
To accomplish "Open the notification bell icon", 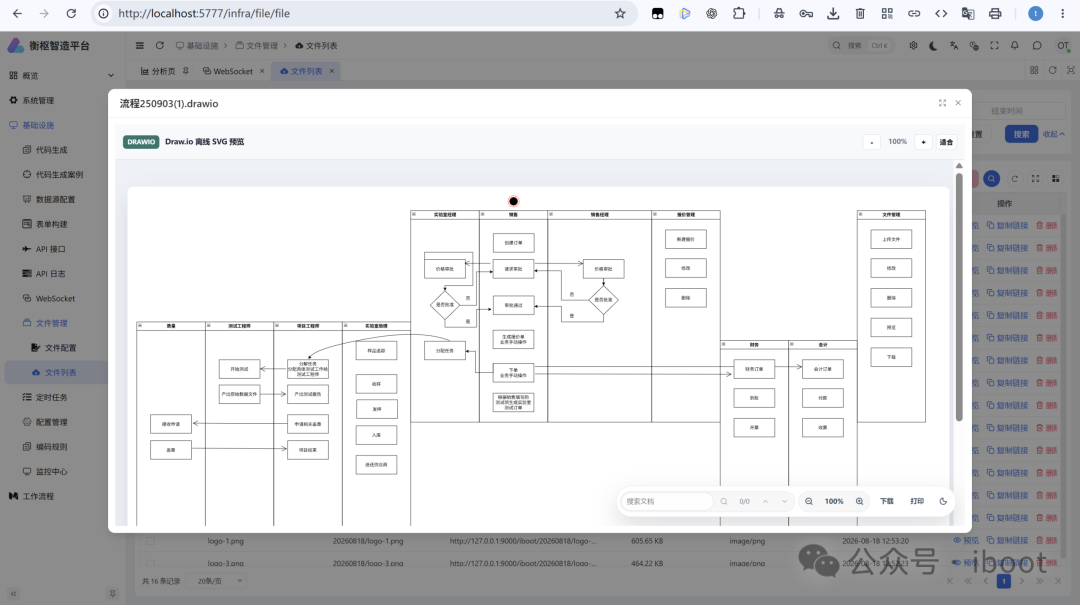I will point(1015,45).
